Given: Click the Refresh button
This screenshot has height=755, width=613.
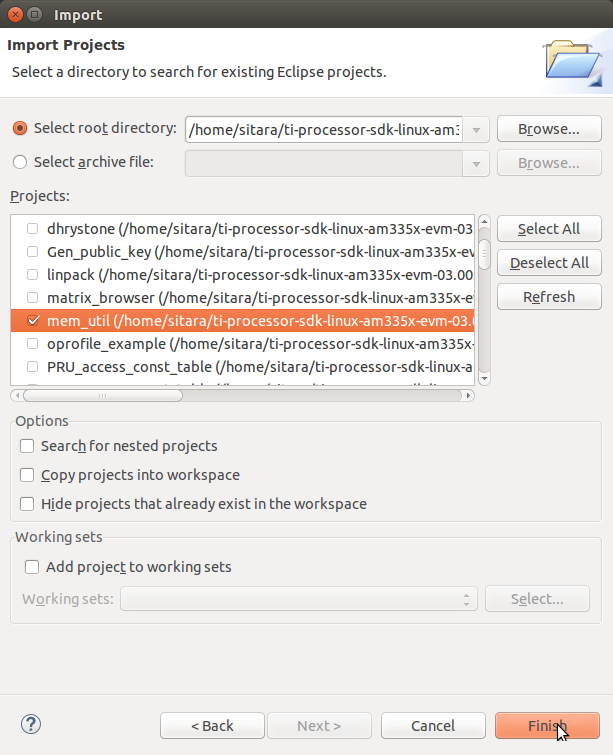Looking at the screenshot, I should [x=548, y=297].
